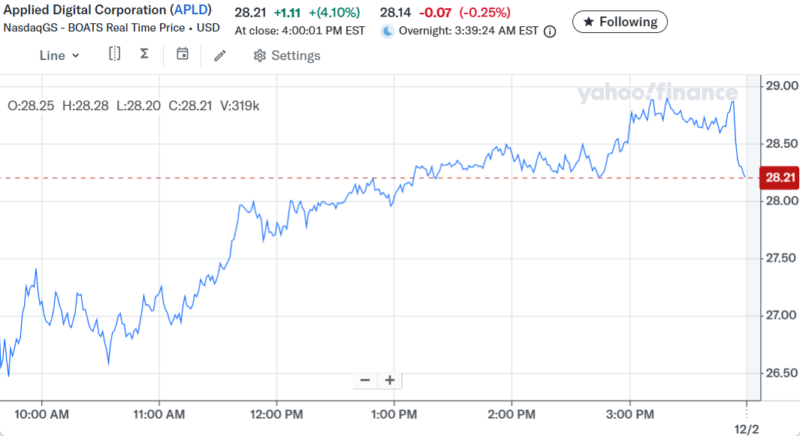Toggle the Following star button
Screen dimensions: 800x436
pos(621,21)
